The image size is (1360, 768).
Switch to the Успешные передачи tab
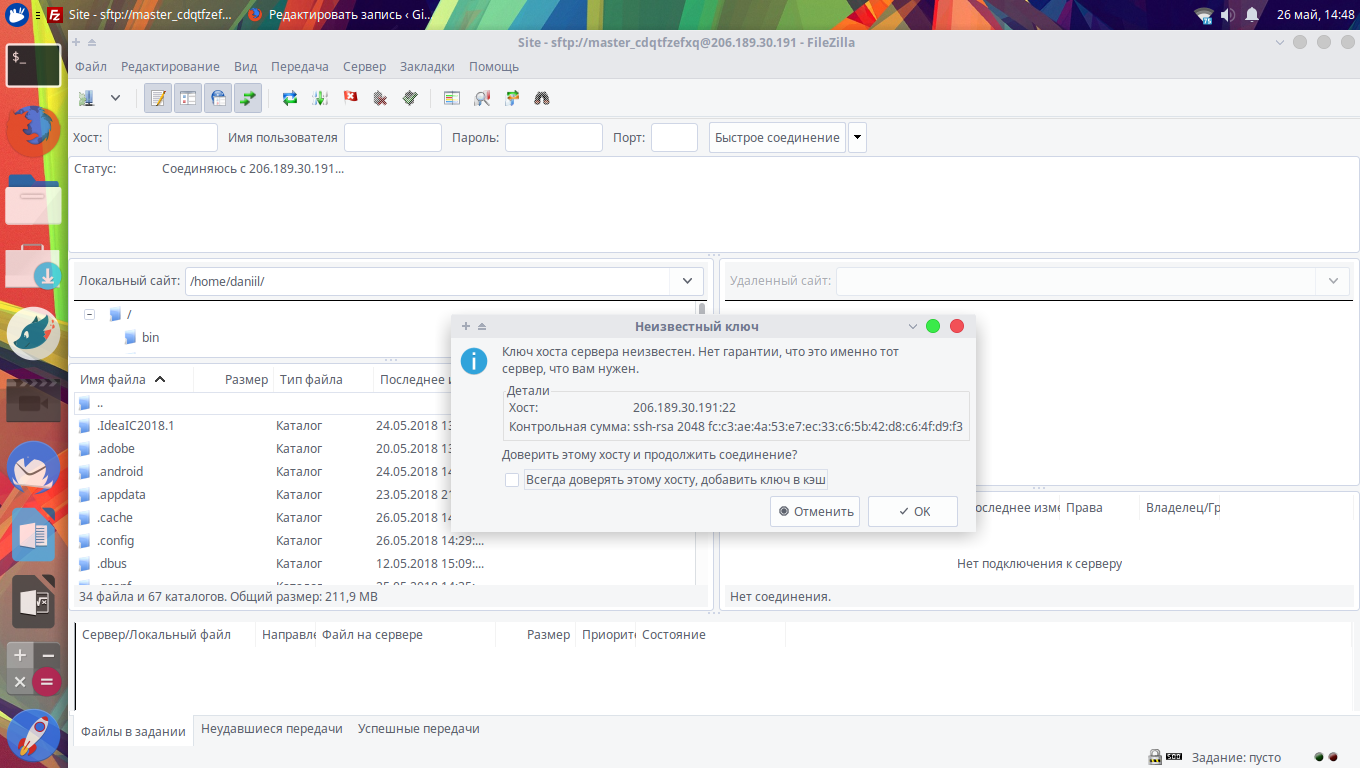[x=419, y=729]
